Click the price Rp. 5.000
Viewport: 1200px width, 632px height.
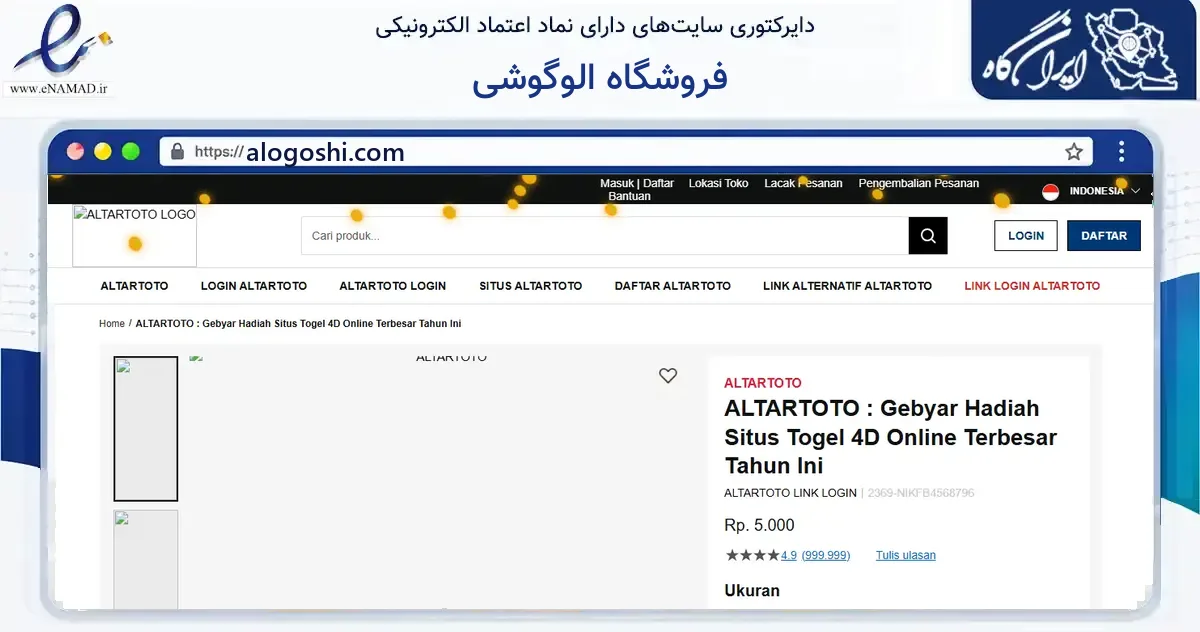pyautogui.click(x=759, y=525)
